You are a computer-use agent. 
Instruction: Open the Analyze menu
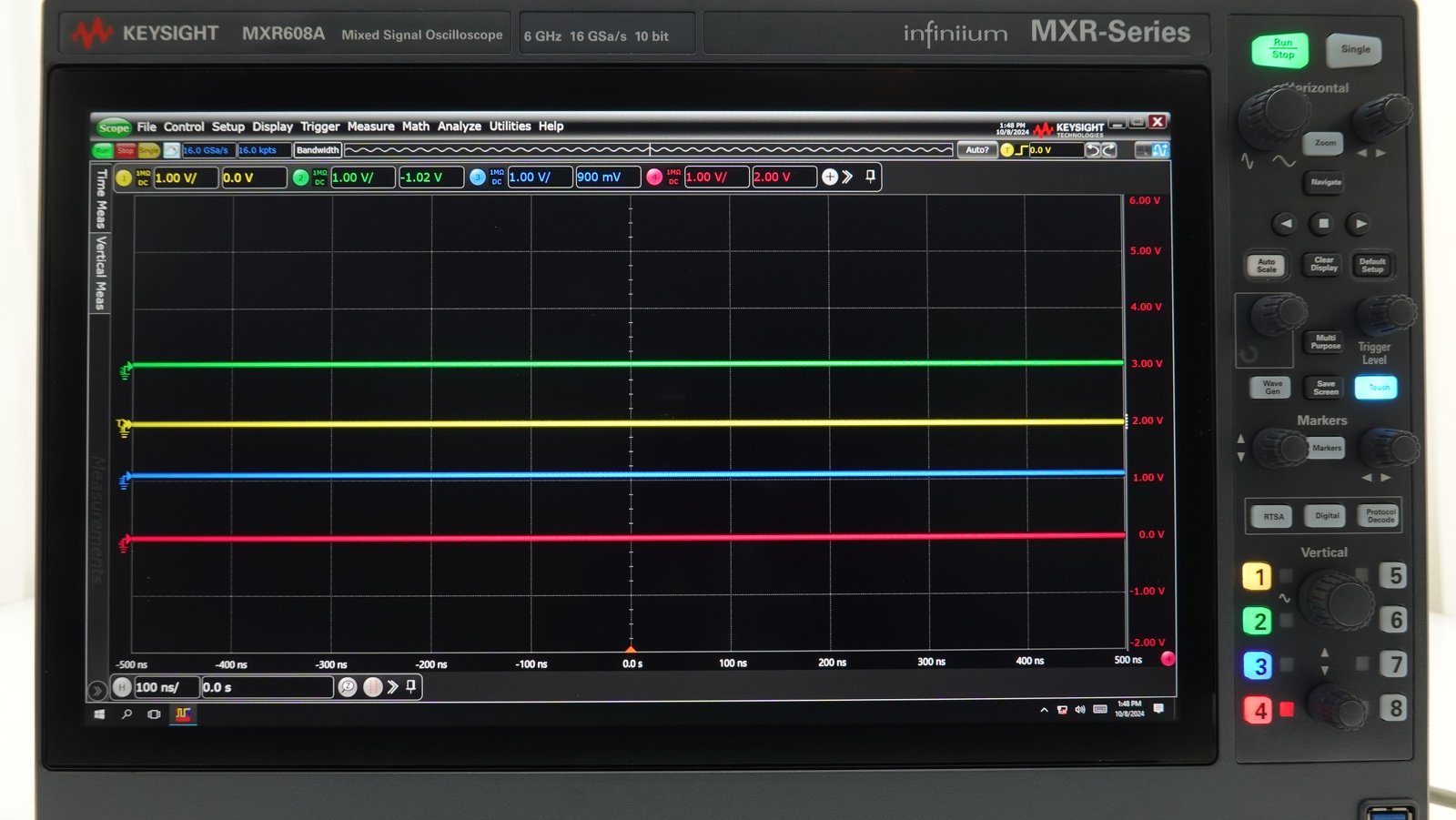pos(460,127)
